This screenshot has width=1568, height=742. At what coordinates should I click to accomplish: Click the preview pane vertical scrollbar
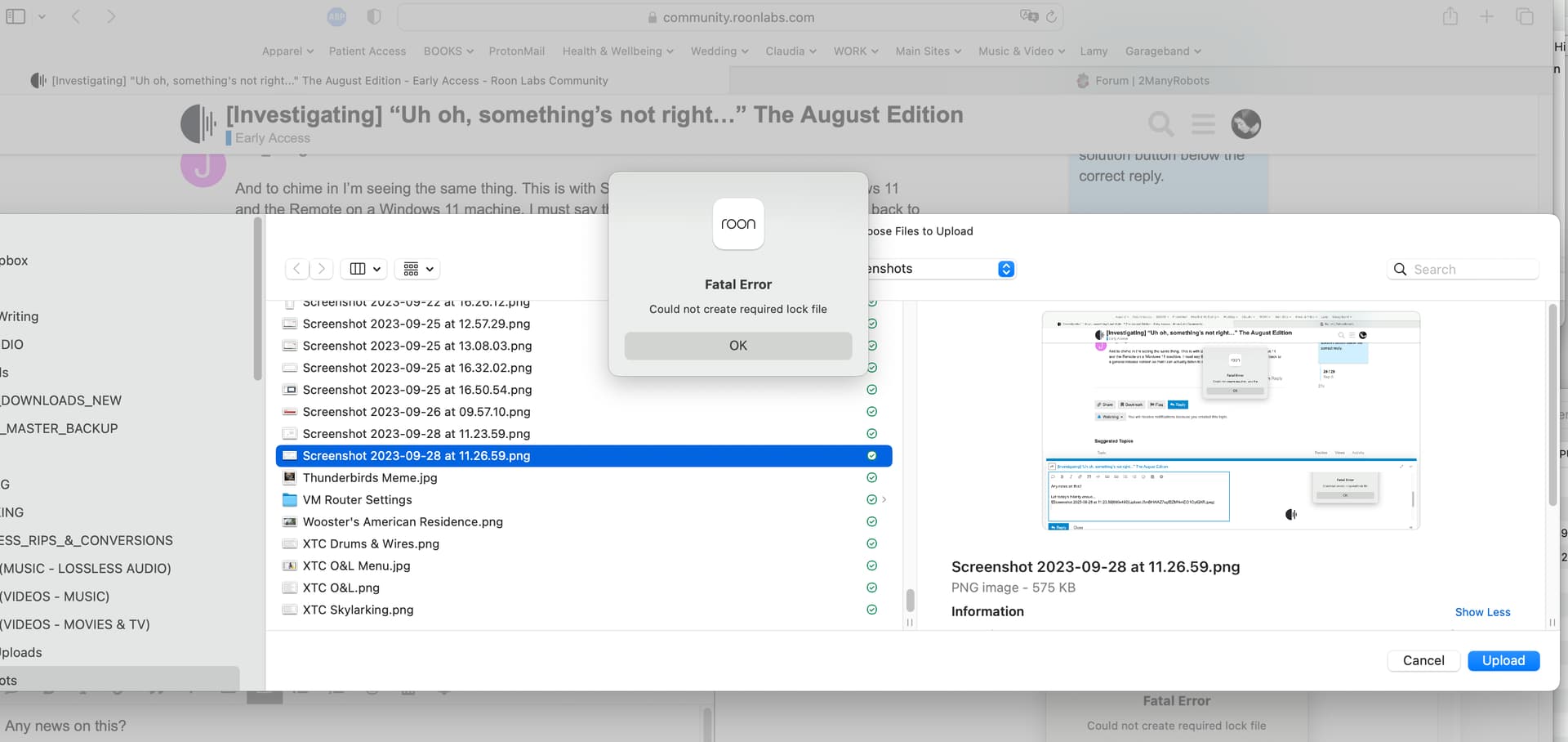1552,405
